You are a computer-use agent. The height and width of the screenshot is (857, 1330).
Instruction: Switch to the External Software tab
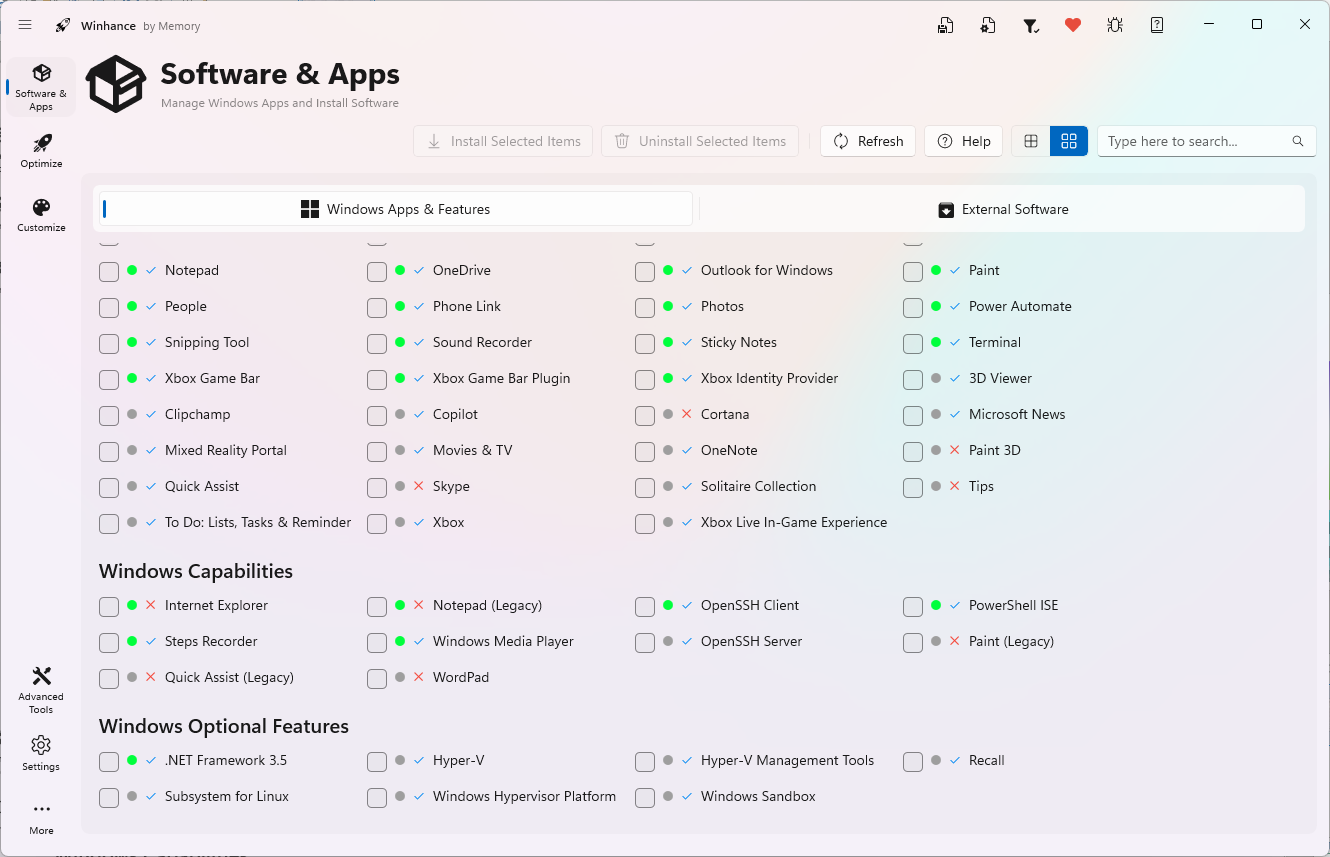[1003, 209]
